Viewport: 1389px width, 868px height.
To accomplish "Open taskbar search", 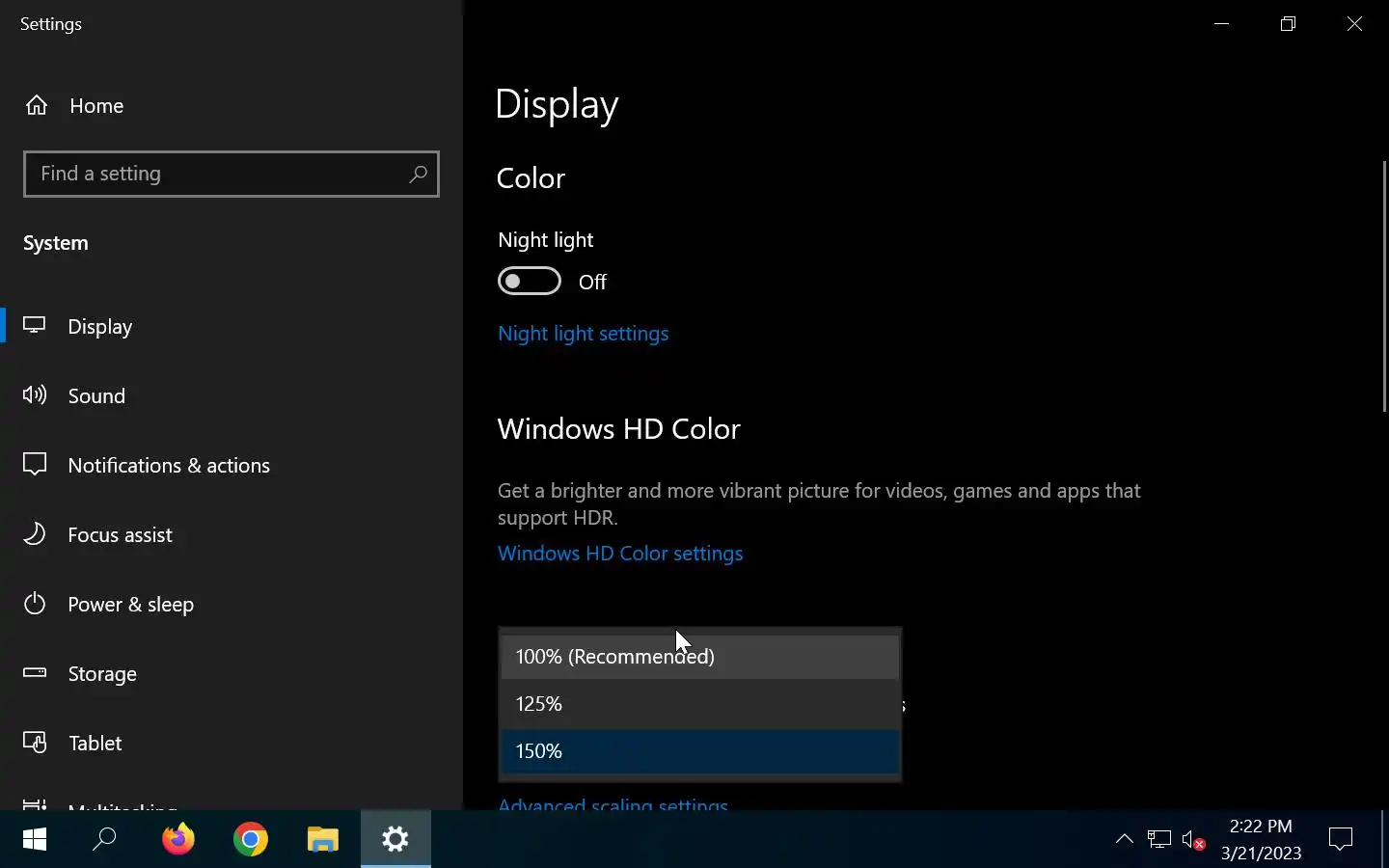I will [x=104, y=840].
